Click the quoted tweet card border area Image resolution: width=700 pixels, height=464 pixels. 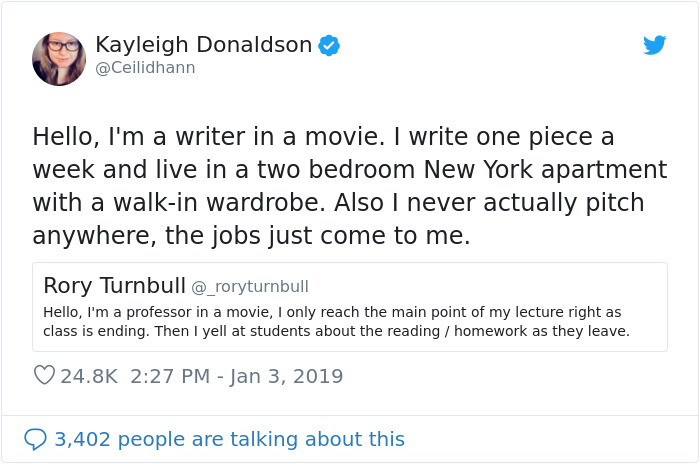pos(350,307)
